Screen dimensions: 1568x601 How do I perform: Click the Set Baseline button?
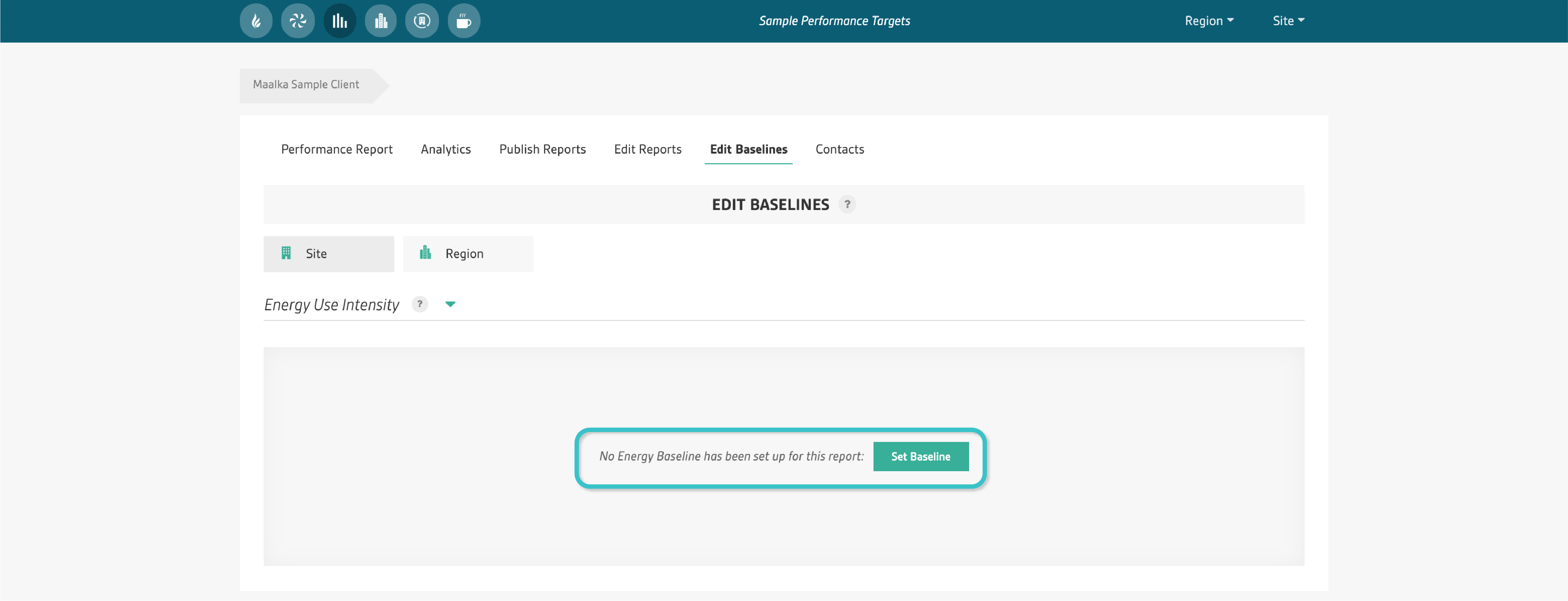tap(921, 456)
